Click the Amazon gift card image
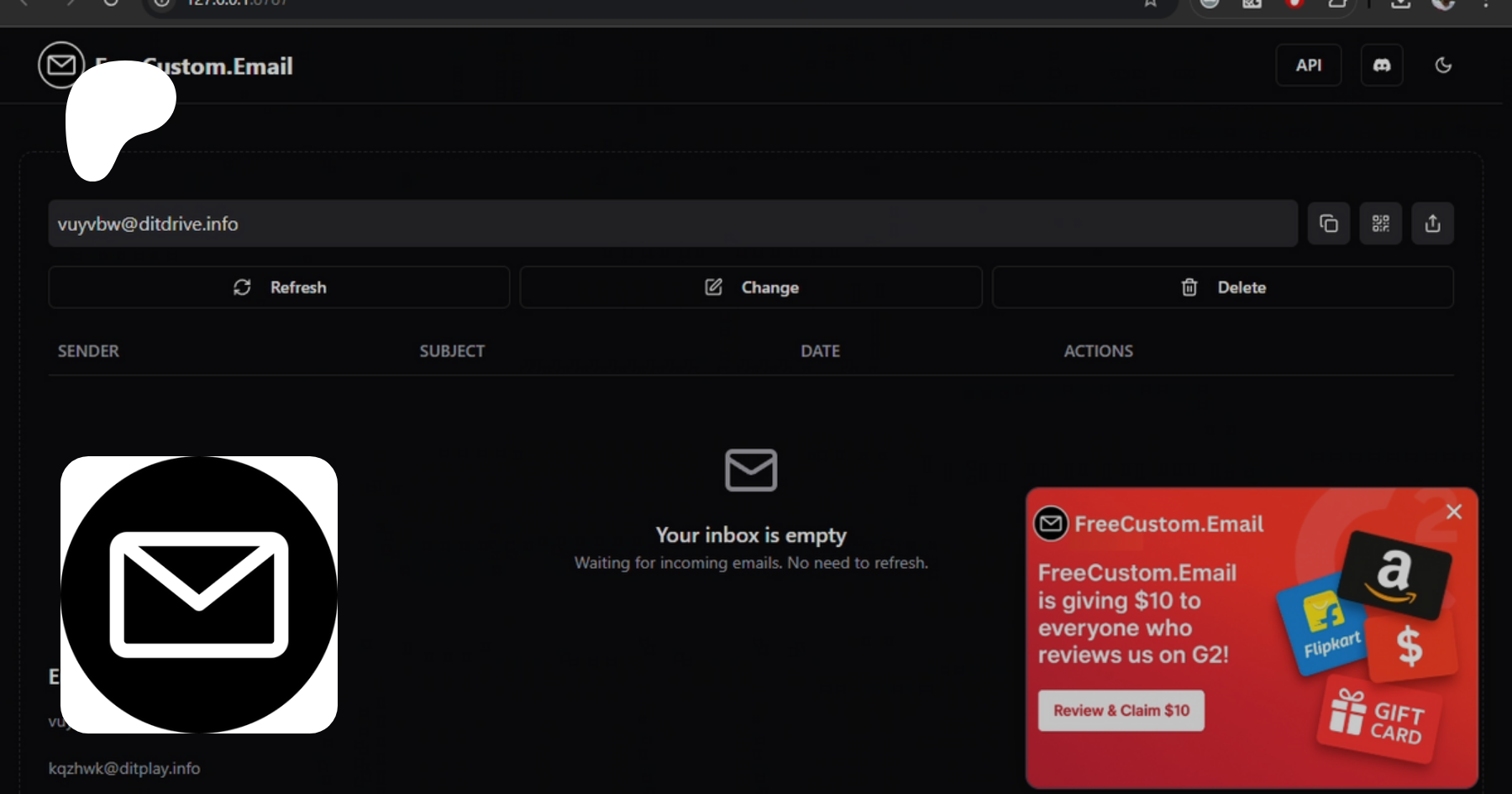Viewport: 1512px width, 794px height. point(1394,575)
